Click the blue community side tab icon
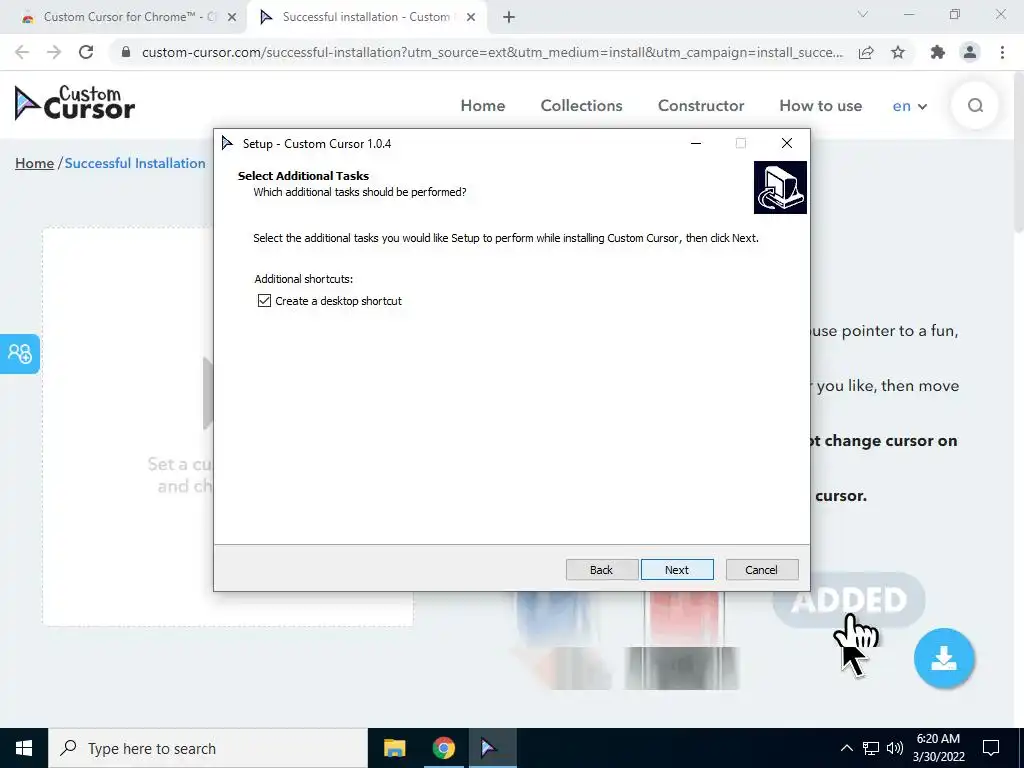Image resolution: width=1024 pixels, height=768 pixels. (x=20, y=354)
